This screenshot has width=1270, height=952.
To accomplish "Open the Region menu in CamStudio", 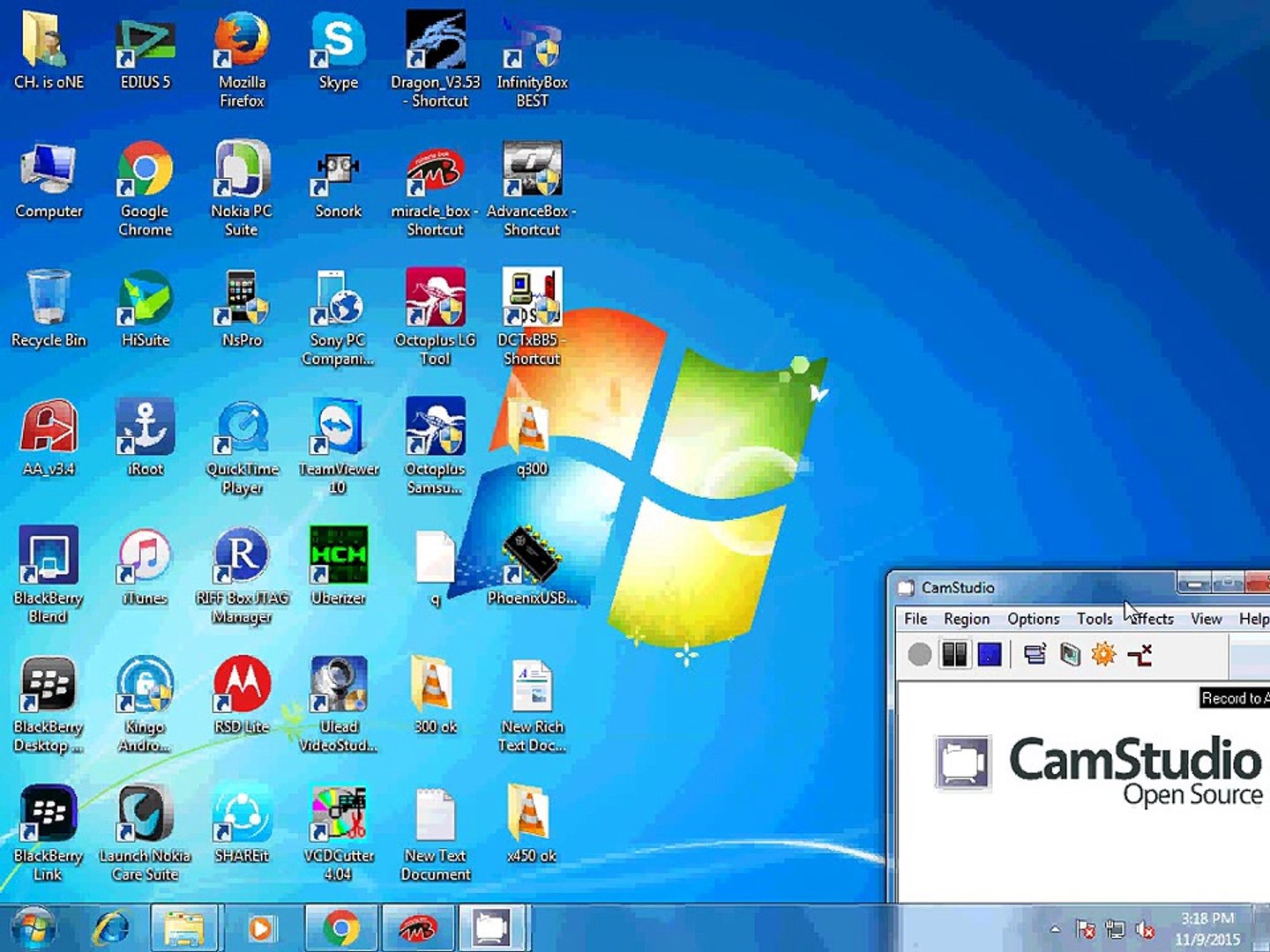I will tap(967, 619).
